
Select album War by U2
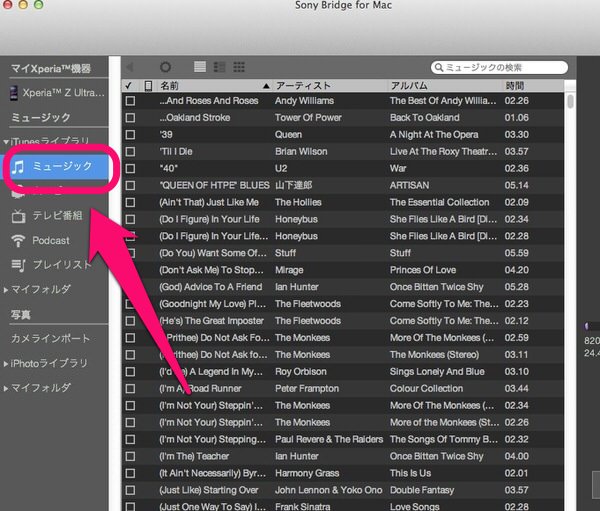coord(398,168)
